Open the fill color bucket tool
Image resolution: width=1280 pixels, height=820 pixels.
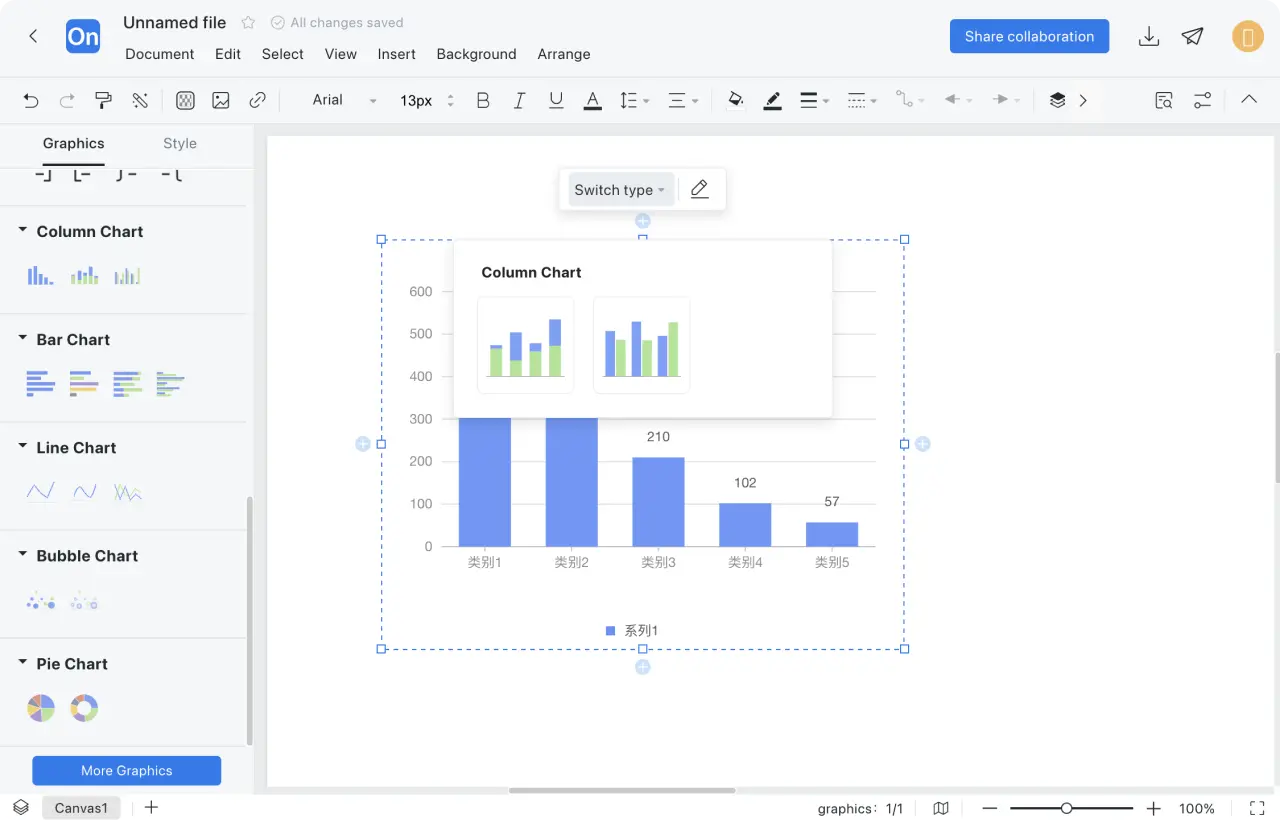736,100
